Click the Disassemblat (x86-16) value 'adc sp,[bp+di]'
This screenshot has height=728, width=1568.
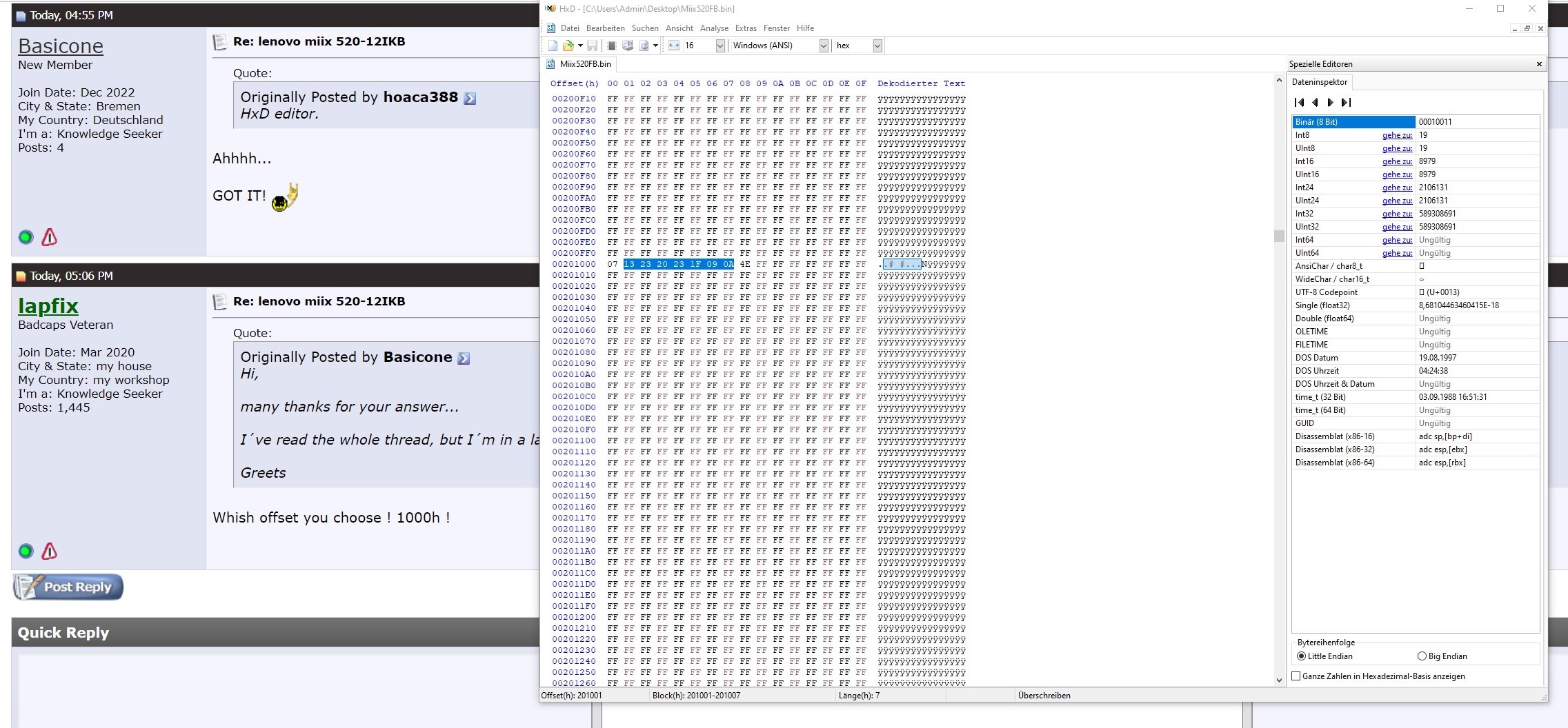pyautogui.click(x=1445, y=436)
